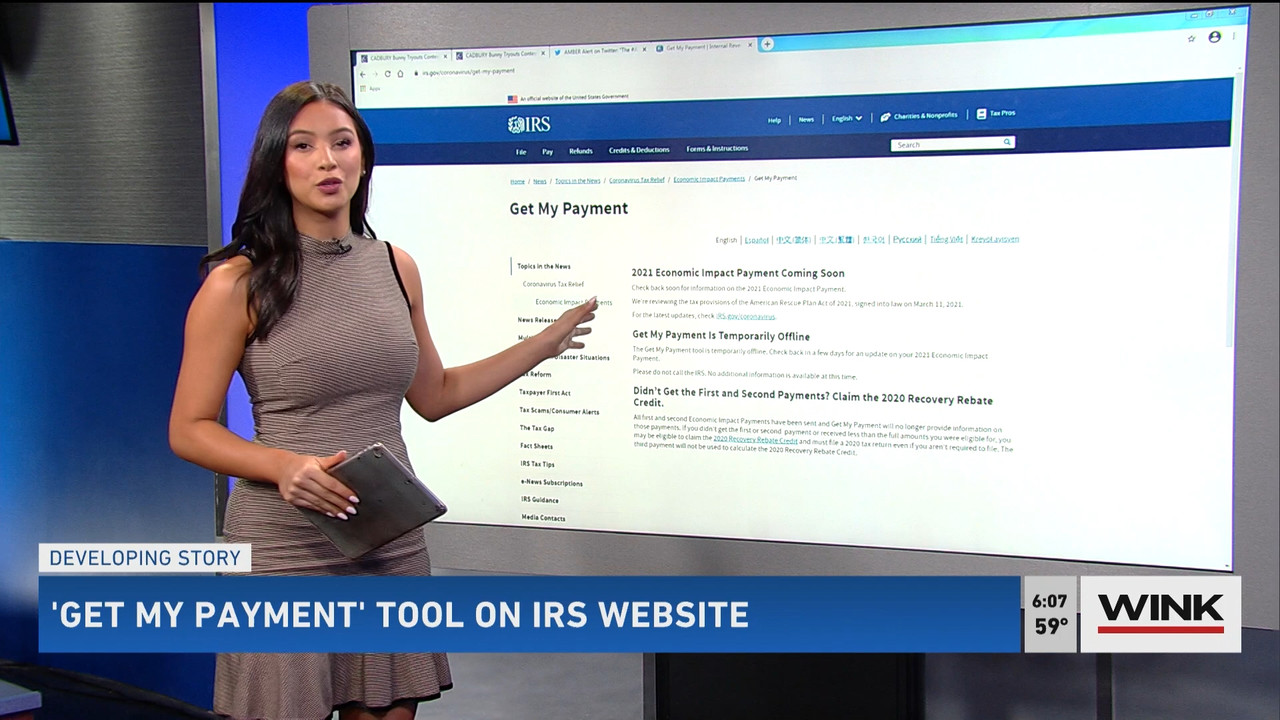This screenshot has width=1280, height=720.
Task: Click the Coronavirus Tax Relief breadcrumb link
Action: coord(637,180)
